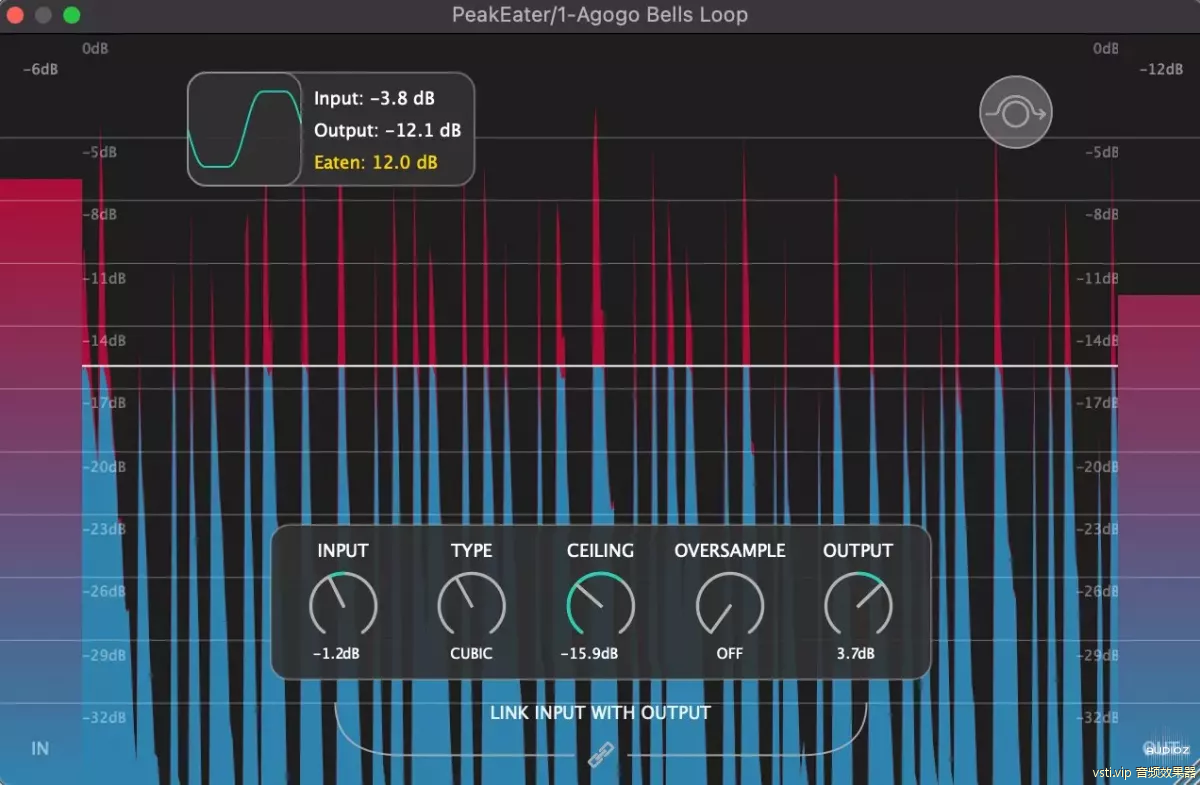
Task: Click the 3.7dB output value
Action: coord(856,654)
